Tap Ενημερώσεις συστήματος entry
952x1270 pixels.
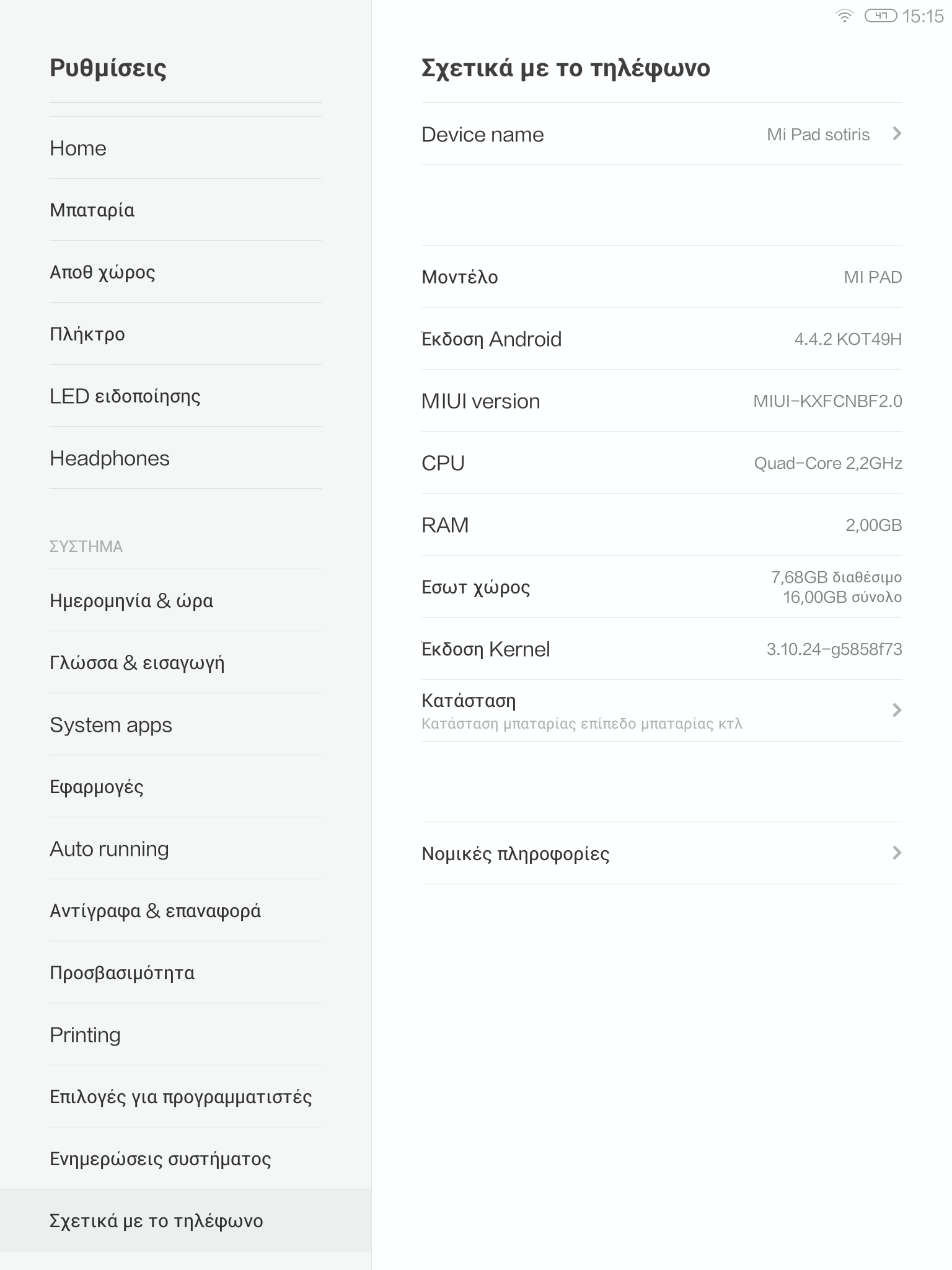(x=185, y=1159)
